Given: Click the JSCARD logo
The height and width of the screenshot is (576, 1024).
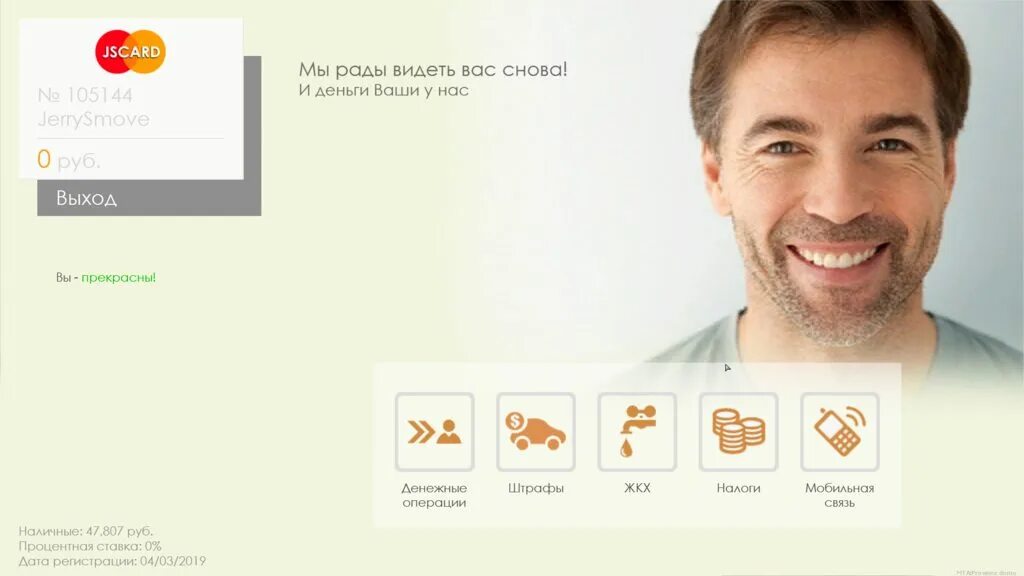Looking at the screenshot, I should (131, 52).
